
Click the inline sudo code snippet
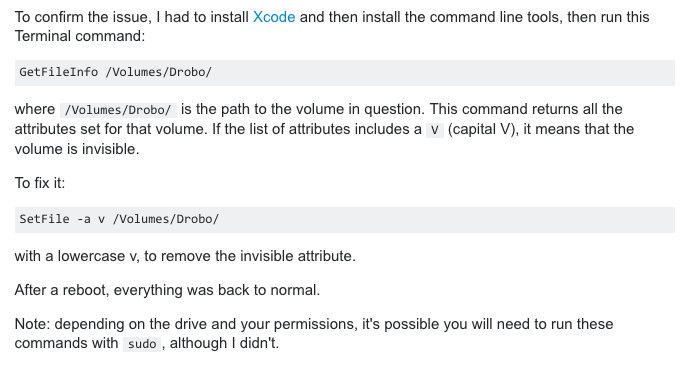tap(142, 344)
